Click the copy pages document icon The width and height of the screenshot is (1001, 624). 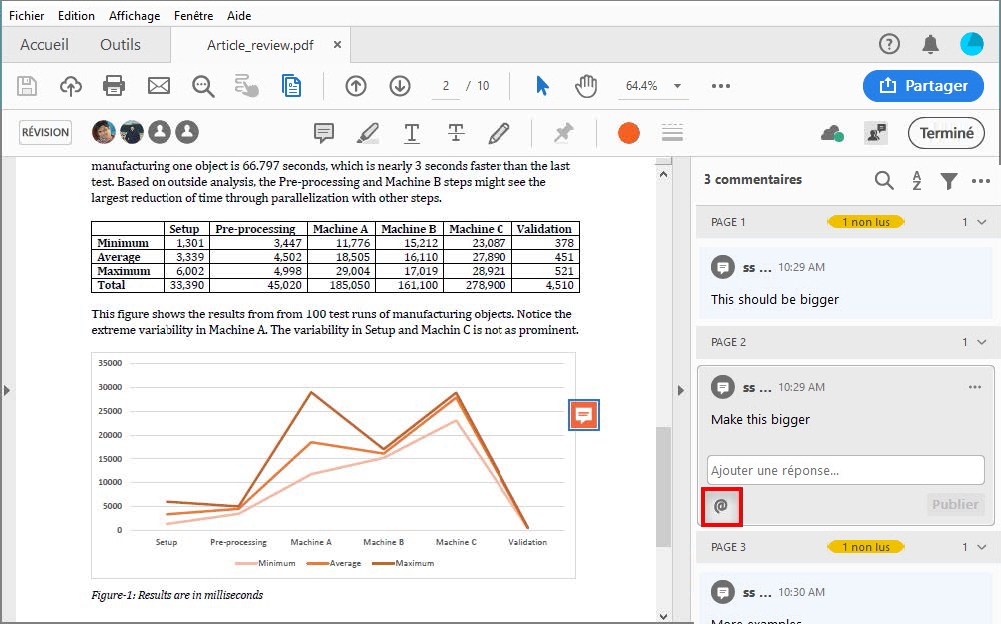coord(291,86)
